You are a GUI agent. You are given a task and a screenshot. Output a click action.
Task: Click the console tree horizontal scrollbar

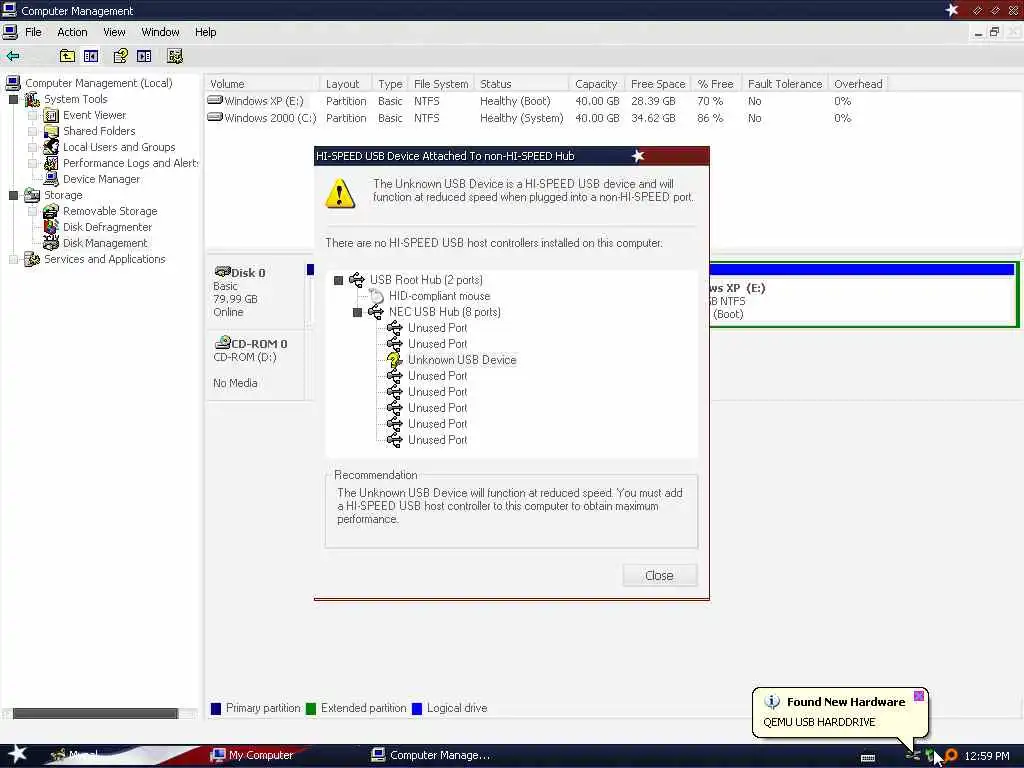[95, 714]
